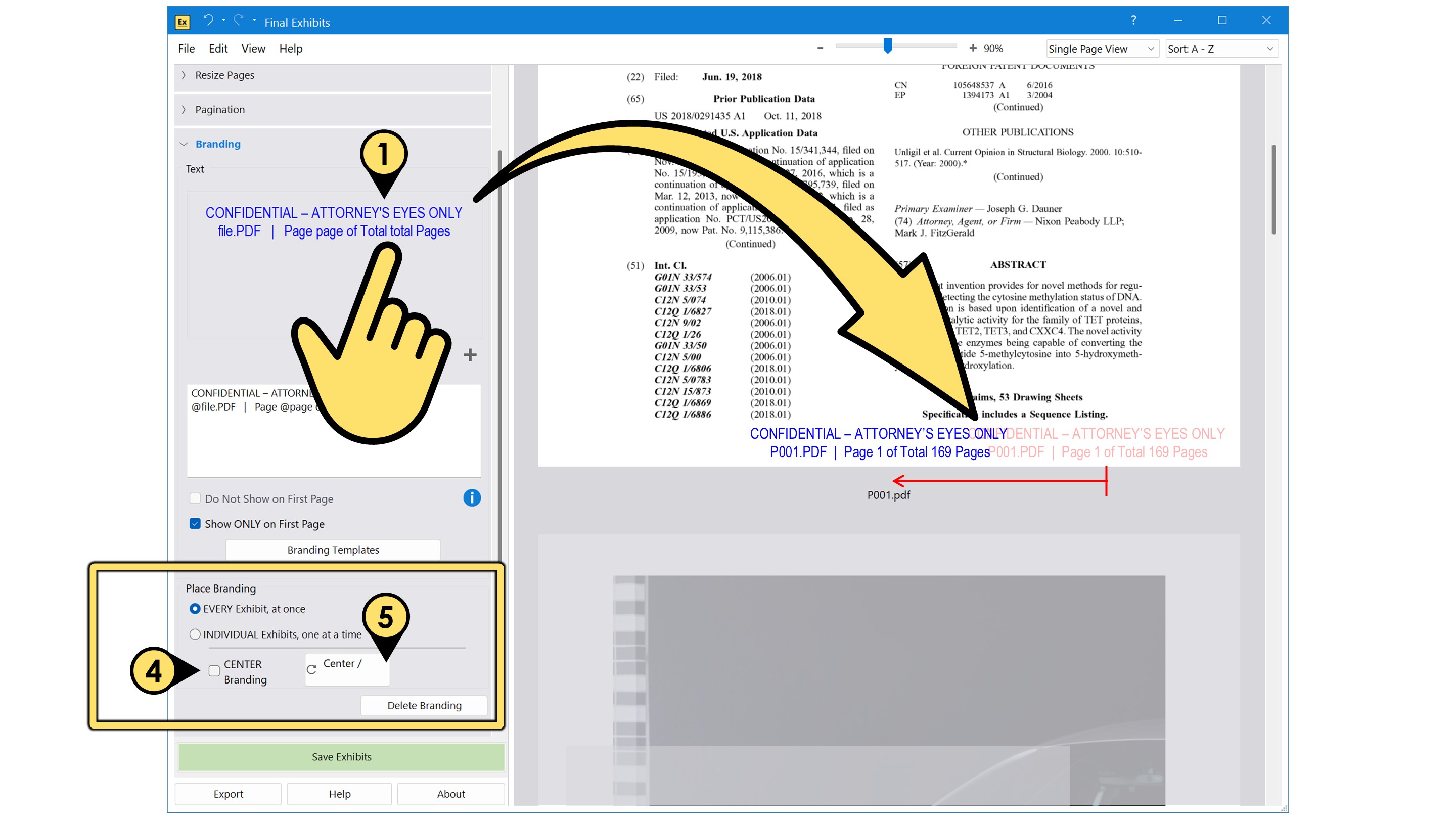The width and height of the screenshot is (1456, 819).
Task: Click the Ex application logo icon
Action: coord(182,22)
